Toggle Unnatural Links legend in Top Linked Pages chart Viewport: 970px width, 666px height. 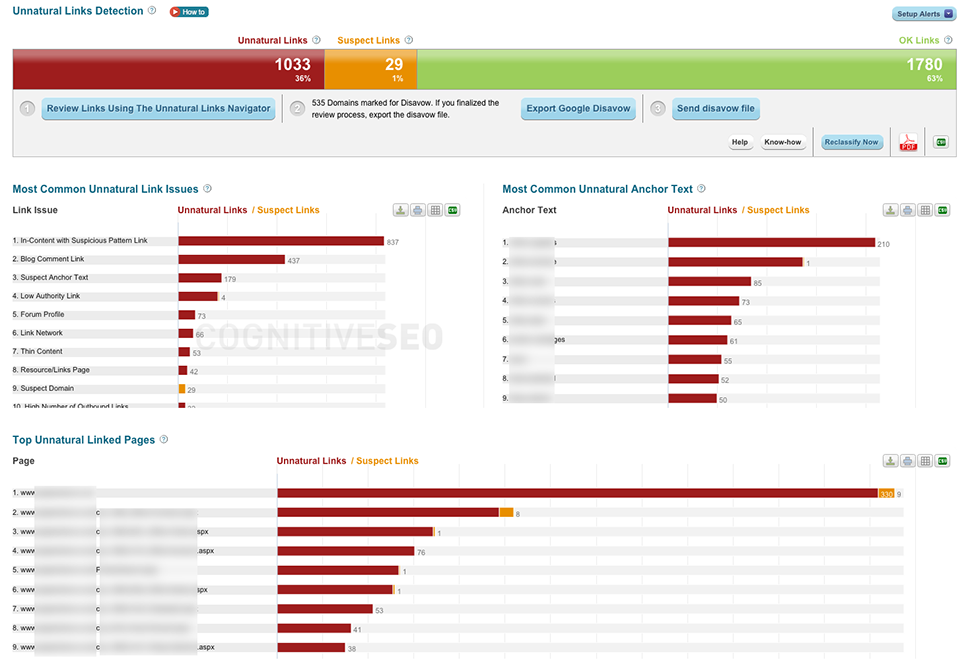point(311,461)
